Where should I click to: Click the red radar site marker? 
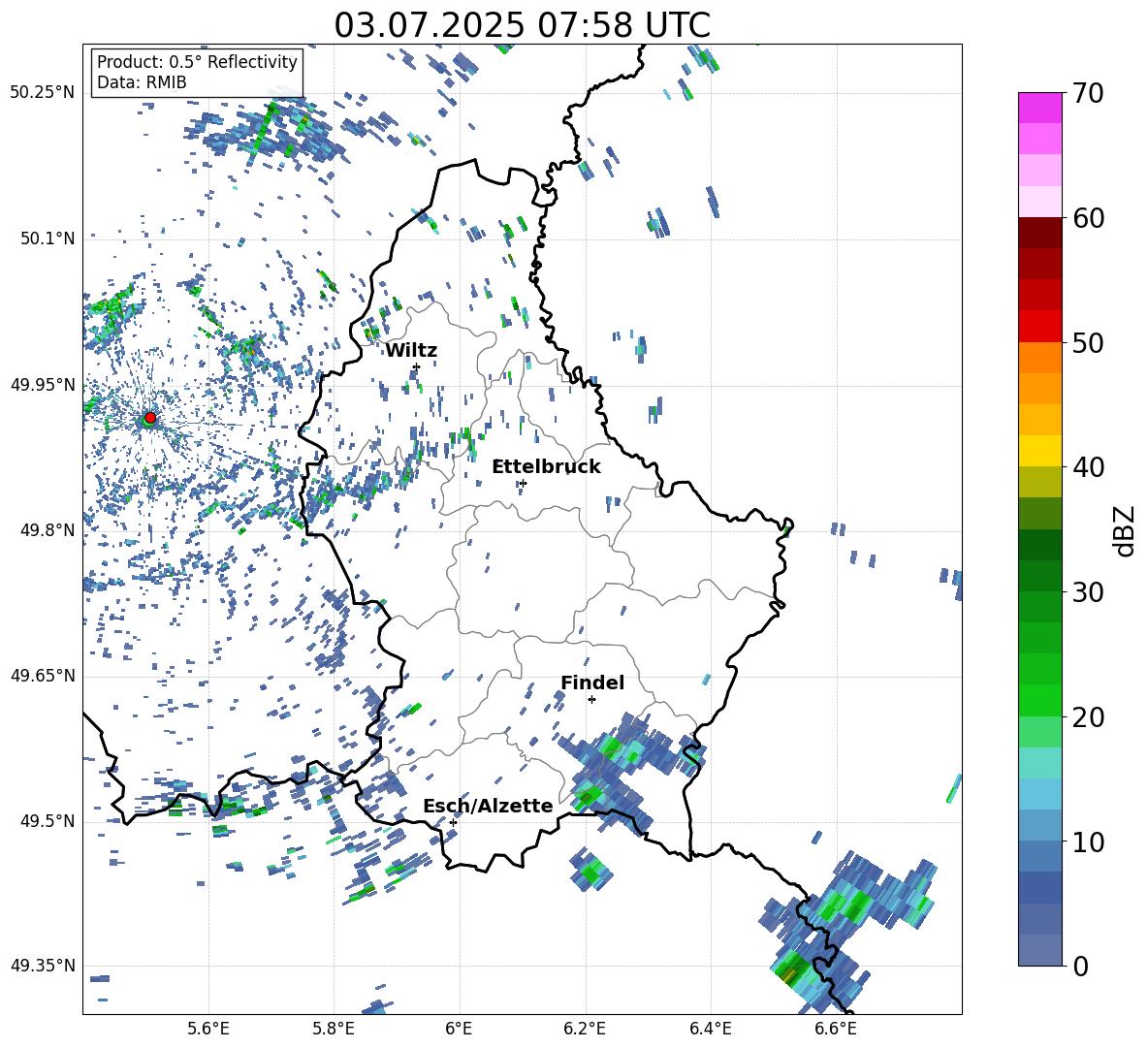[x=150, y=418]
